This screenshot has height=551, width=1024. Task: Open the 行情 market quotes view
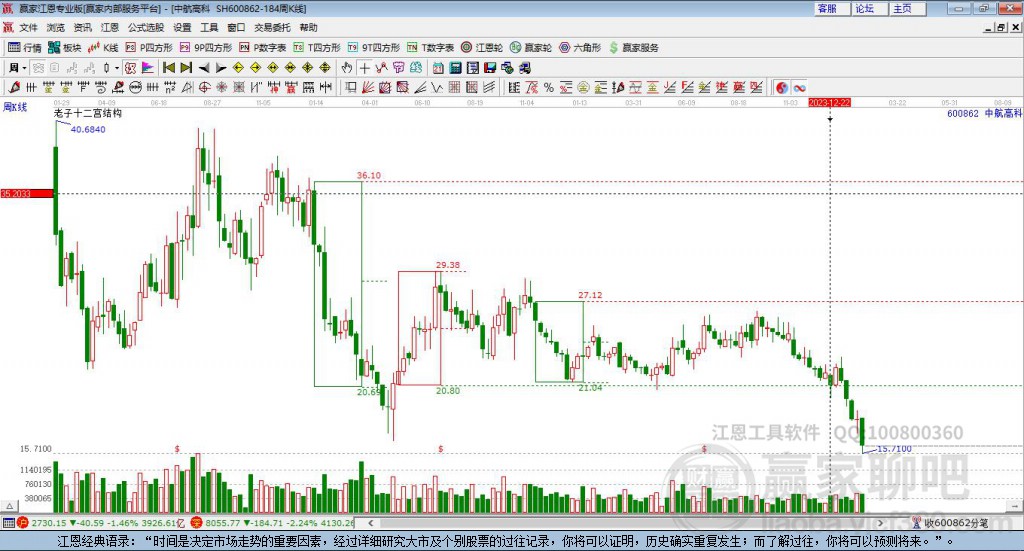pos(25,48)
